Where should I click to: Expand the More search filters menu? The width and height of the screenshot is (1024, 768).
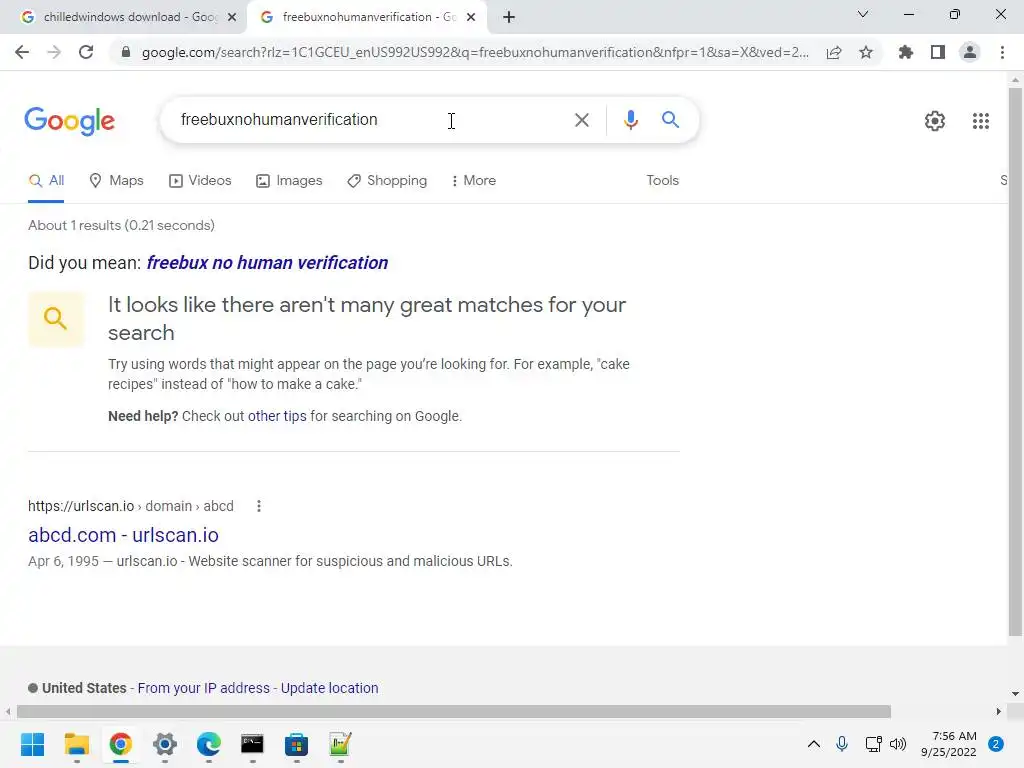[473, 181]
